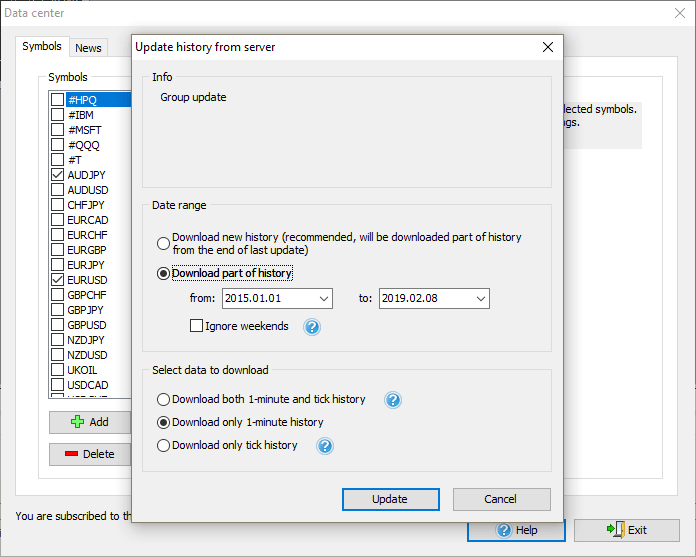
Task: Switch to the News tab
Action: [x=88, y=48]
